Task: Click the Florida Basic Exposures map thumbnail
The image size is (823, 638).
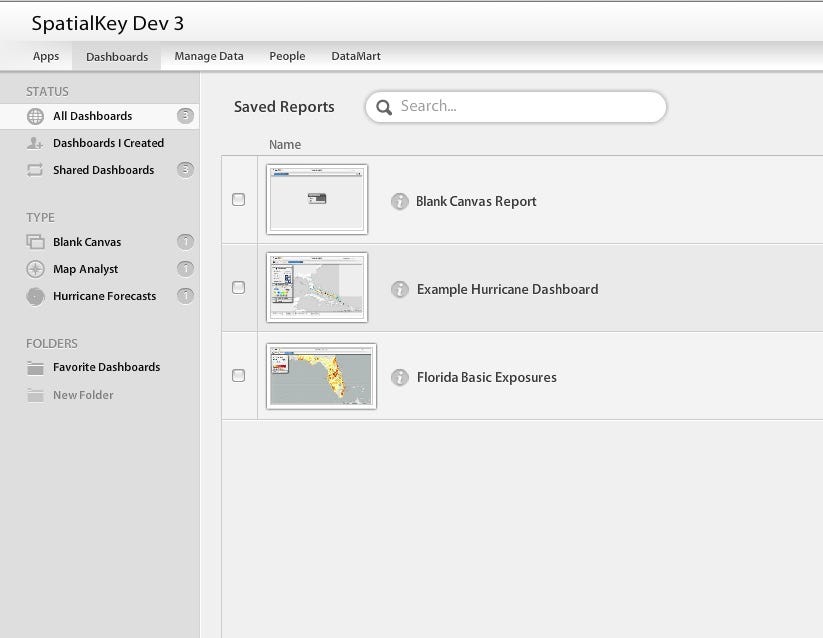Action: pyautogui.click(x=321, y=376)
